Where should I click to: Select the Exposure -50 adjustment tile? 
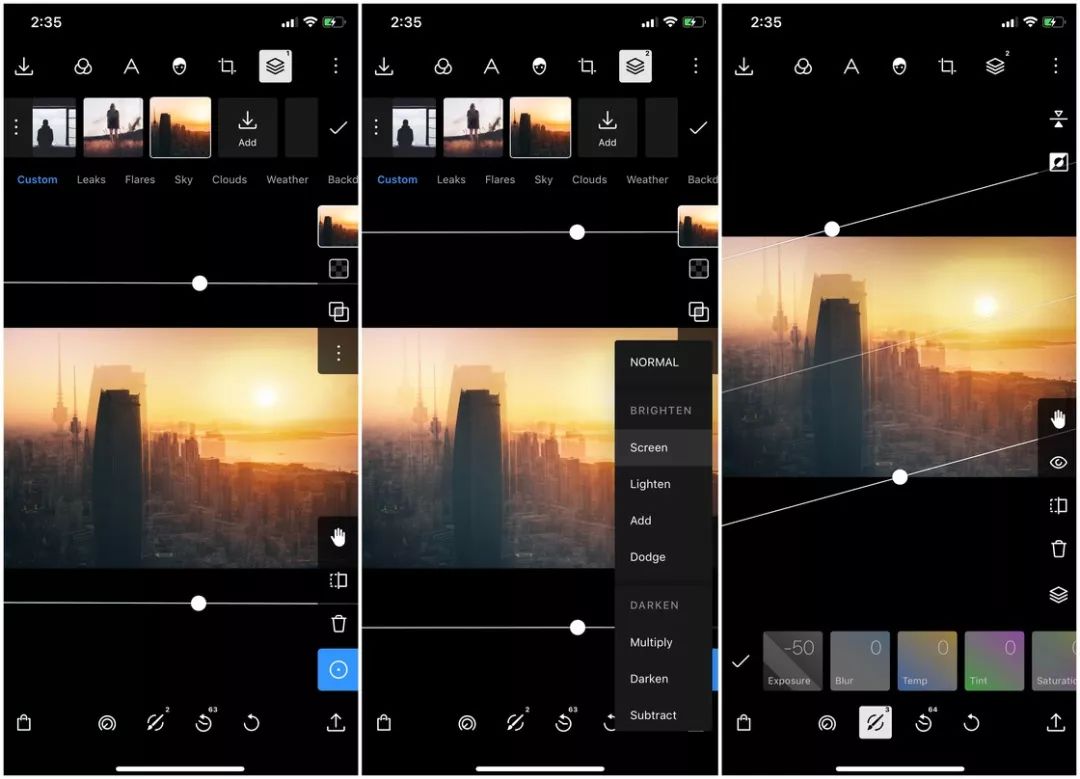(x=793, y=661)
